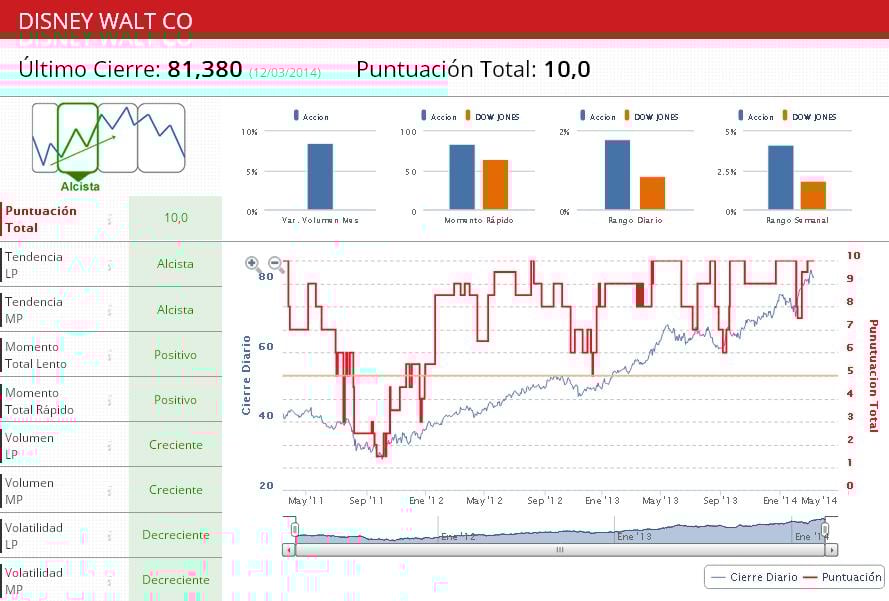Click the May '12 x-axis label

(484, 501)
